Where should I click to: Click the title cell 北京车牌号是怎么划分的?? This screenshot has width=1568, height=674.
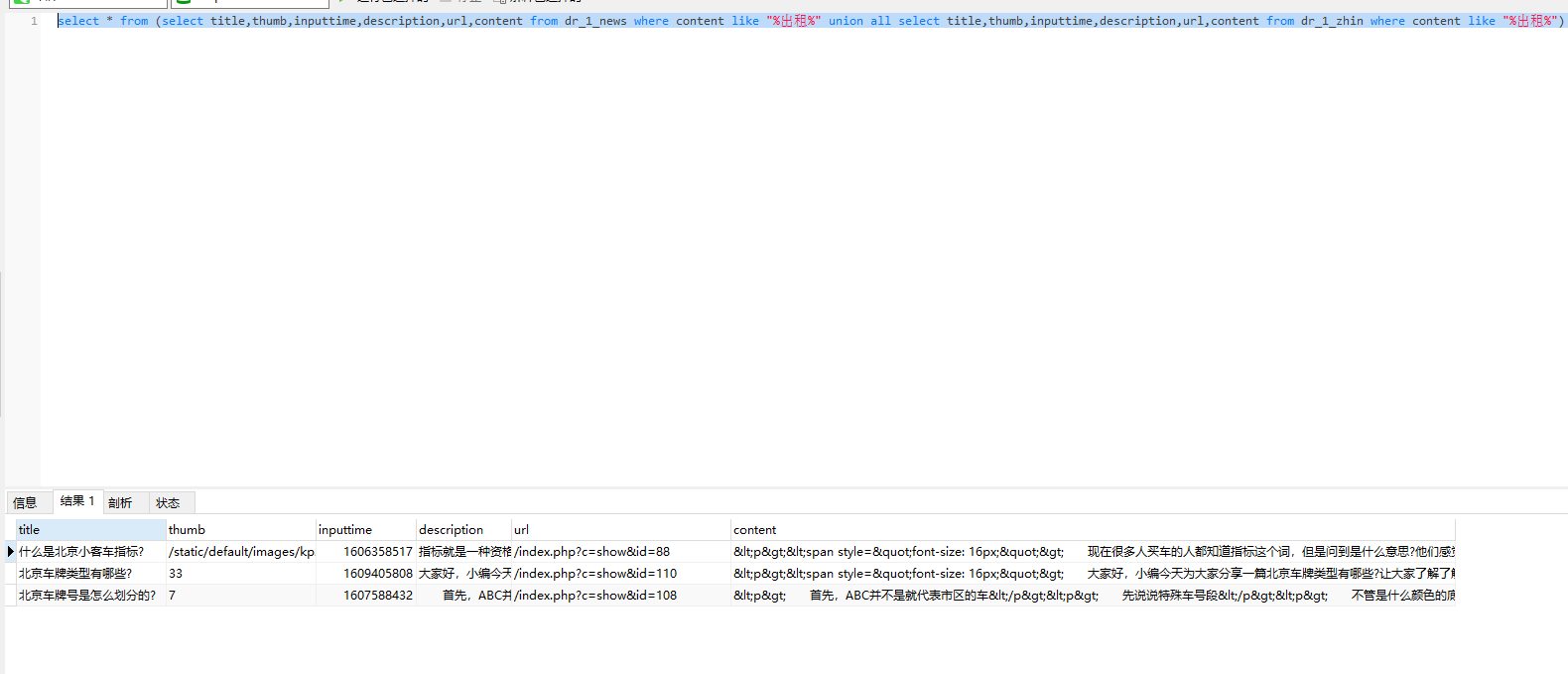point(87,596)
